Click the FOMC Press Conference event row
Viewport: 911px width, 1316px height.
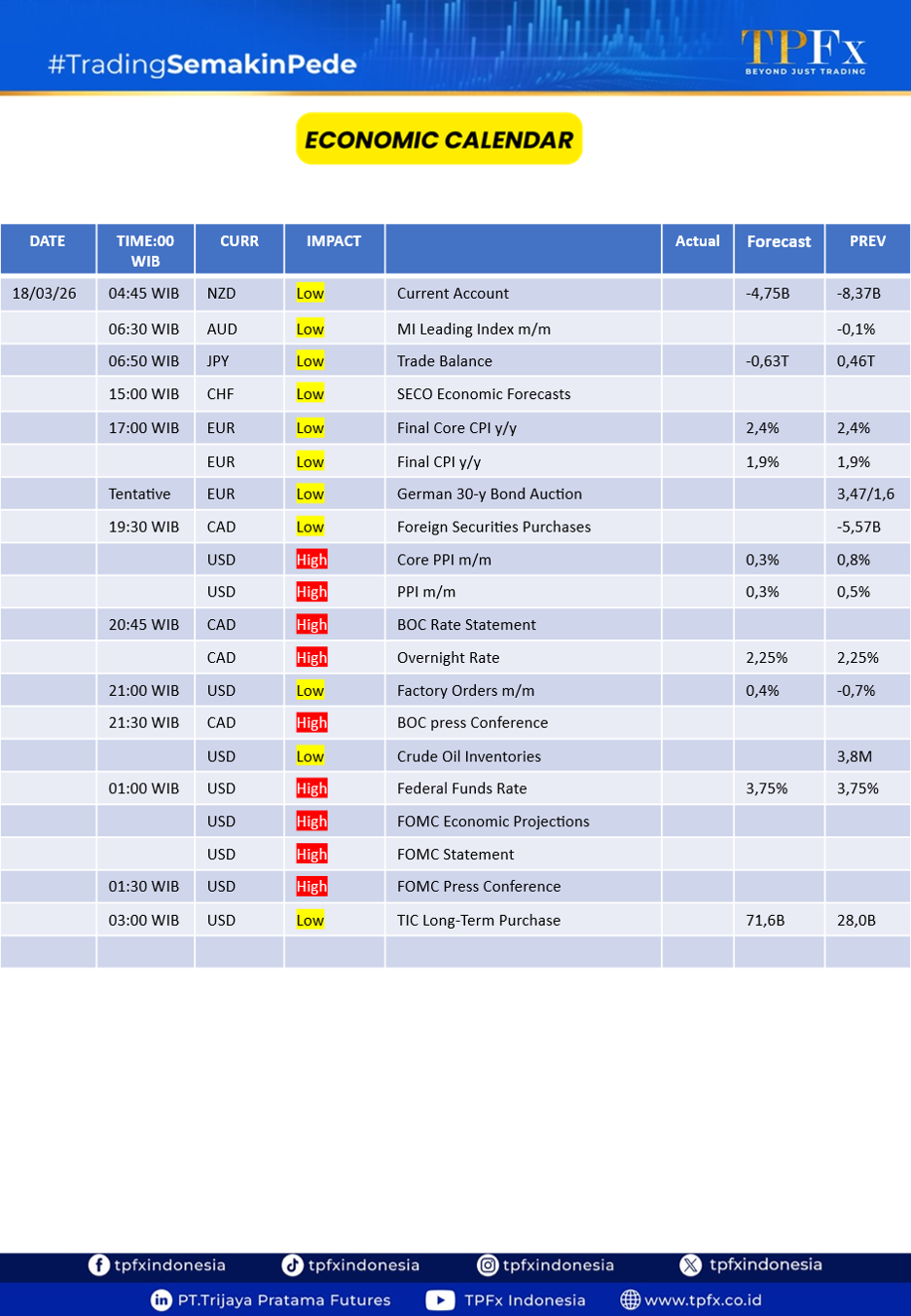(479, 887)
